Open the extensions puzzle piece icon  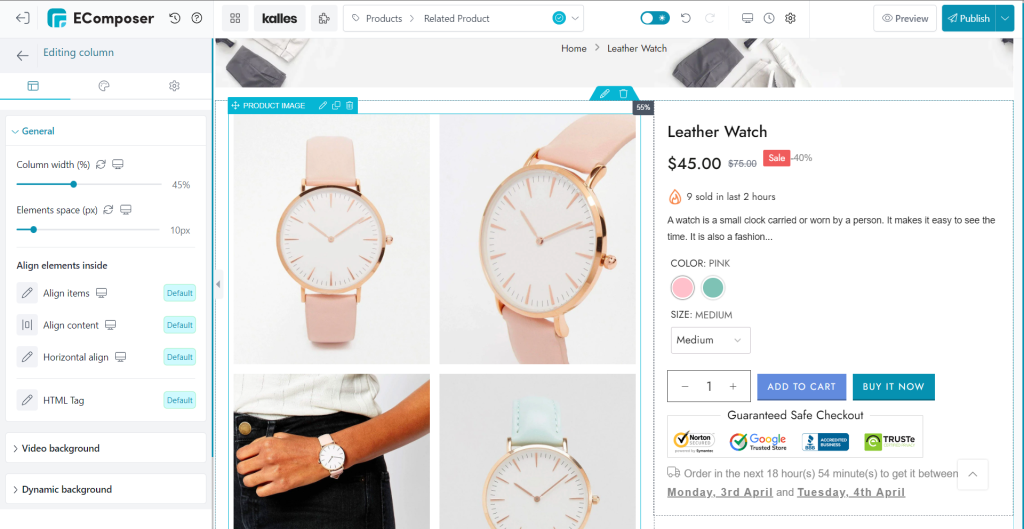click(324, 18)
